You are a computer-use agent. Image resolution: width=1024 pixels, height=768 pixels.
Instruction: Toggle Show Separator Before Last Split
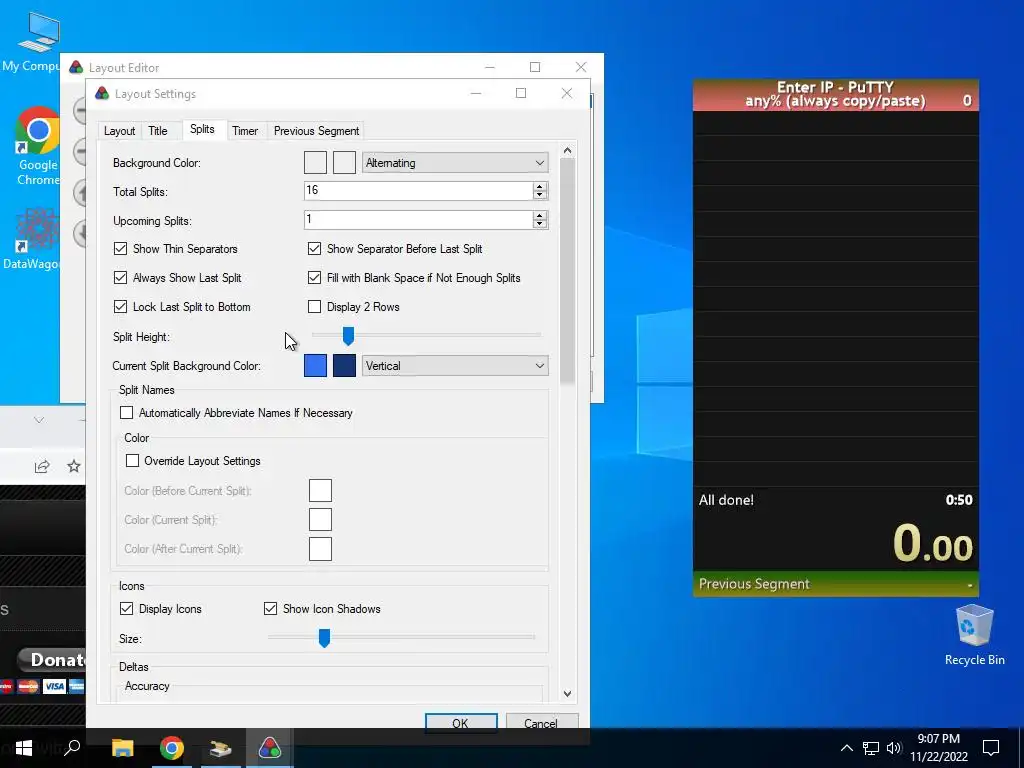(314, 249)
